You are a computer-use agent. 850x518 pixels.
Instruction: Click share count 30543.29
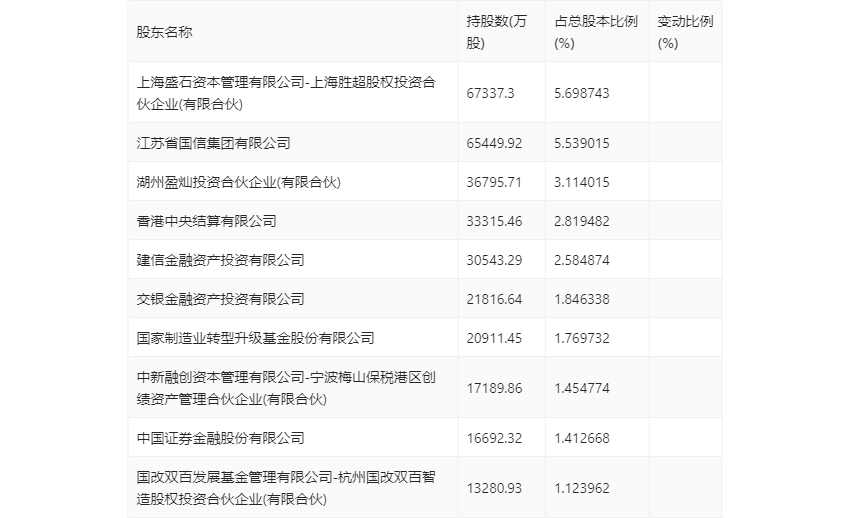494,260
